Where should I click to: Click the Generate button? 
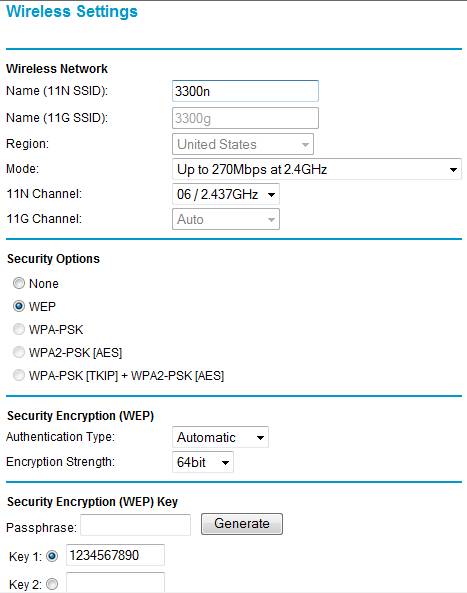tap(242, 524)
